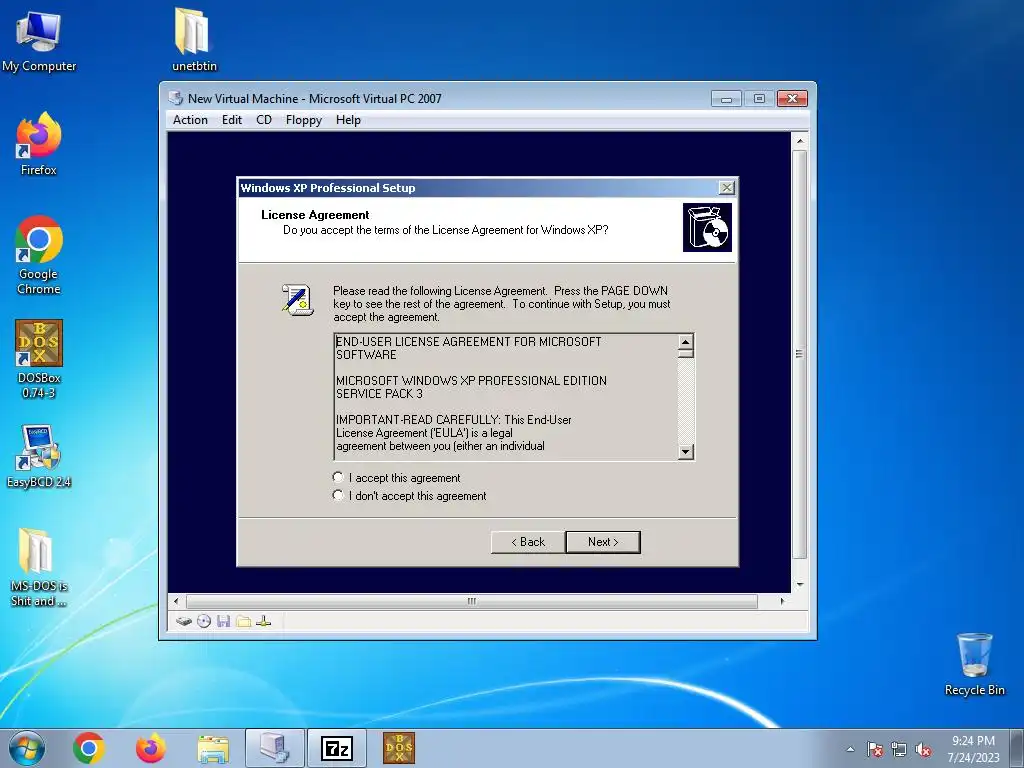Select the Google Chrome desktop shortcut
Image resolution: width=1024 pixels, height=768 pixels.
tap(39, 255)
